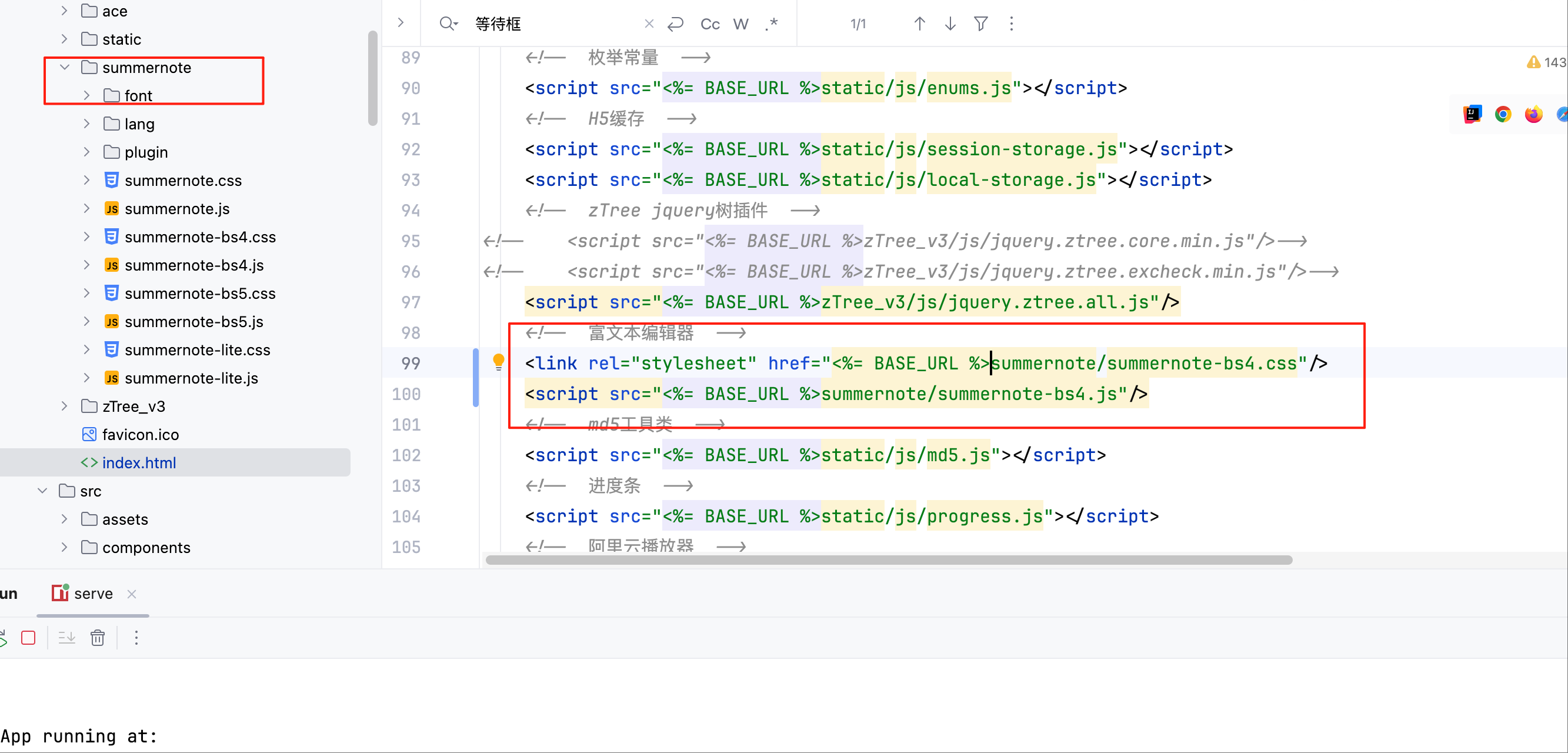Screen dimensions: 1568x753
Task: Go to next search occurrence
Action: (950, 24)
